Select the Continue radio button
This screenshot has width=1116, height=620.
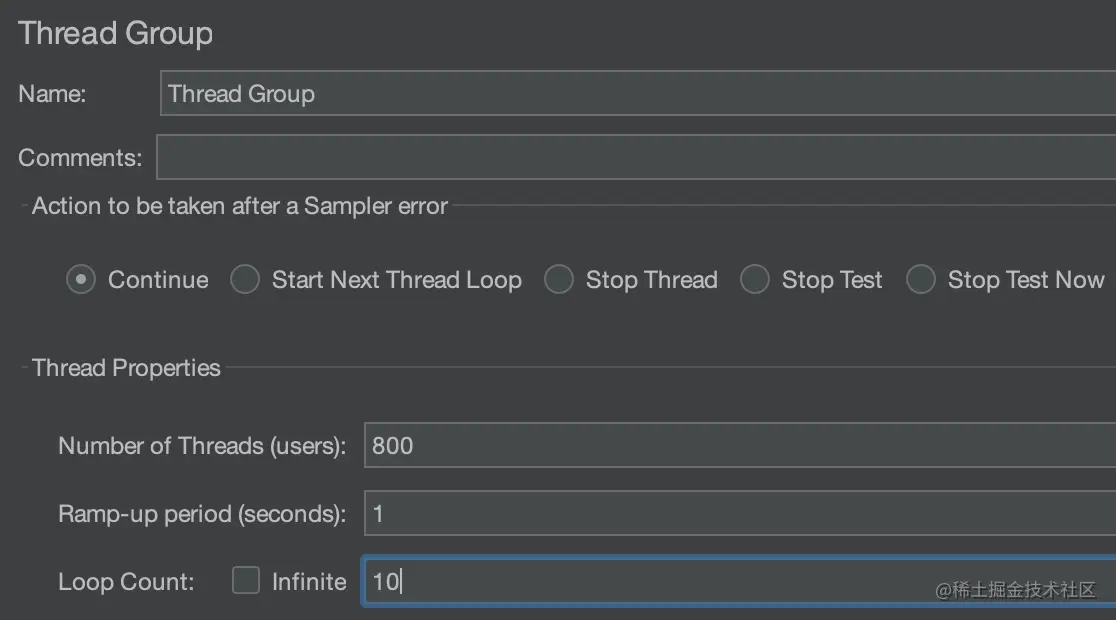[80, 279]
